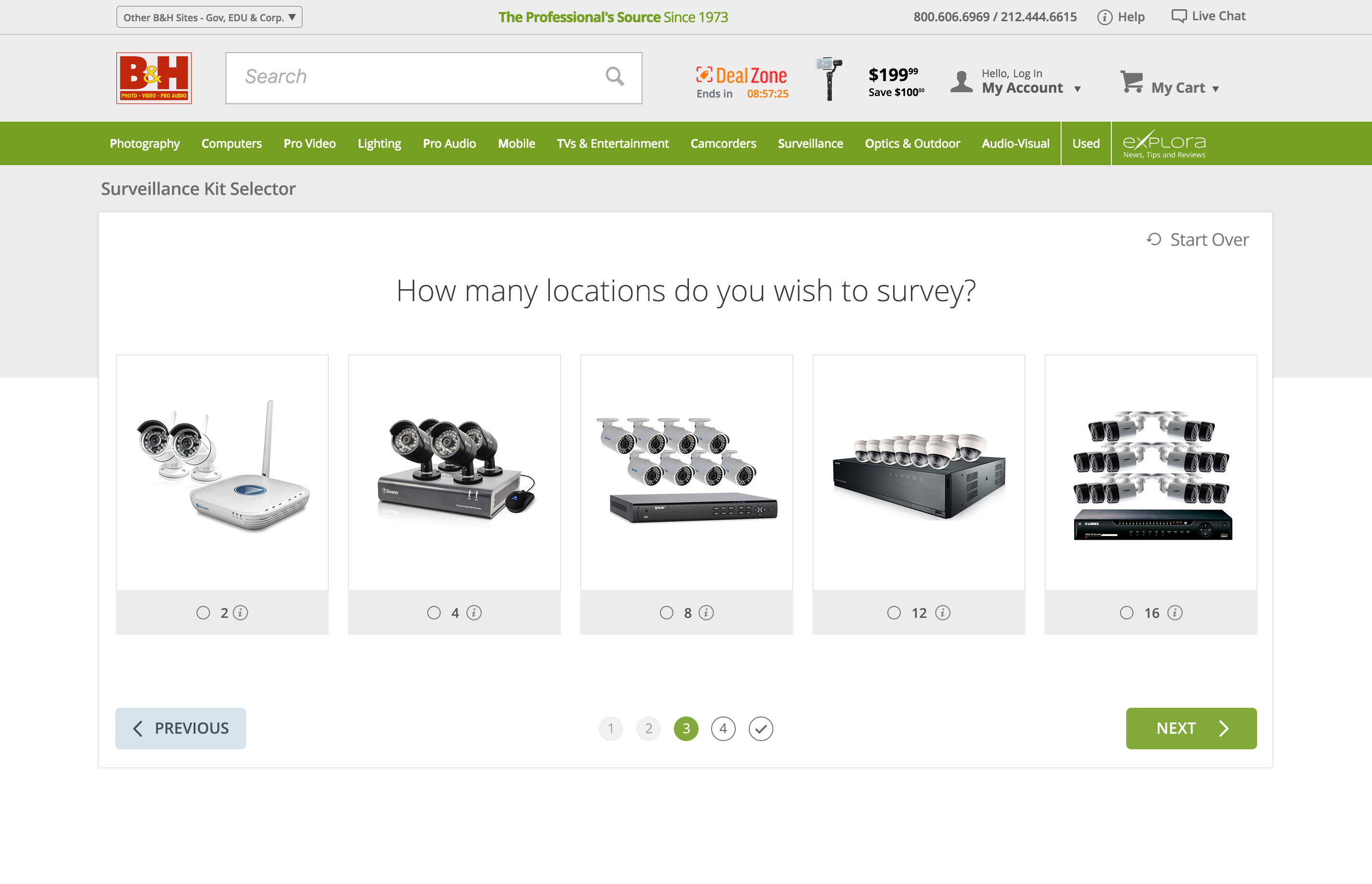
Task: Click the Live Chat link text
Action: [x=1219, y=16]
